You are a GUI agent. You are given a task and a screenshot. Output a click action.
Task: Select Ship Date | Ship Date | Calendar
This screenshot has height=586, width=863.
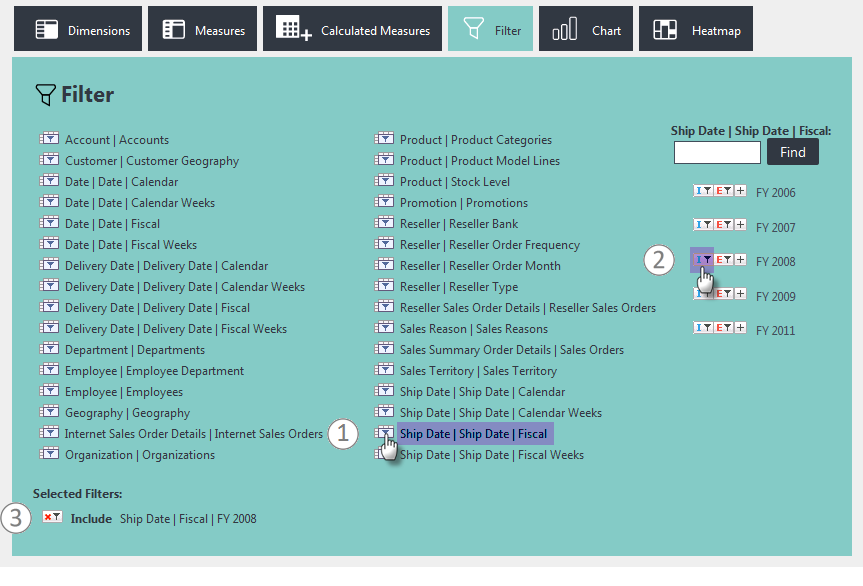click(x=483, y=392)
